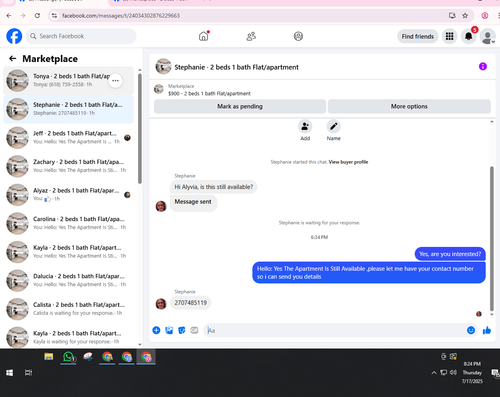Open Task View on the taskbar
The width and height of the screenshot is (500, 397).
[29, 373]
